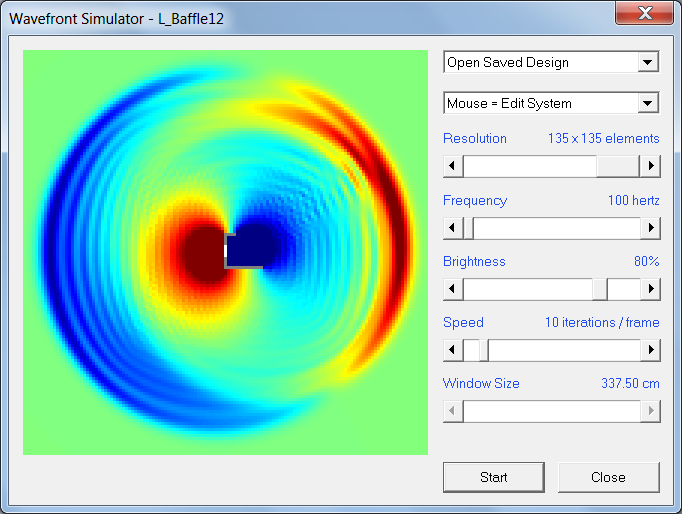The width and height of the screenshot is (682, 514).
Task: Click the Brightness slider left arrow
Action: click(453, 289)
